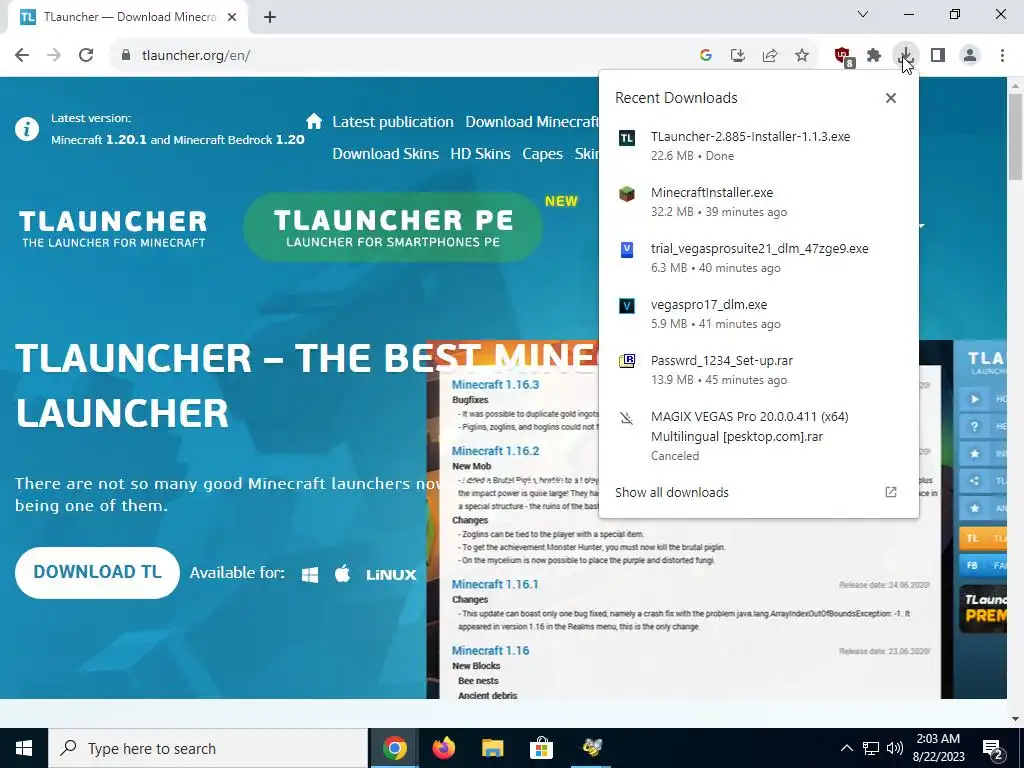1024x768 pixels.
Task: Open Download Skins nav link
Action: [385, 154]
